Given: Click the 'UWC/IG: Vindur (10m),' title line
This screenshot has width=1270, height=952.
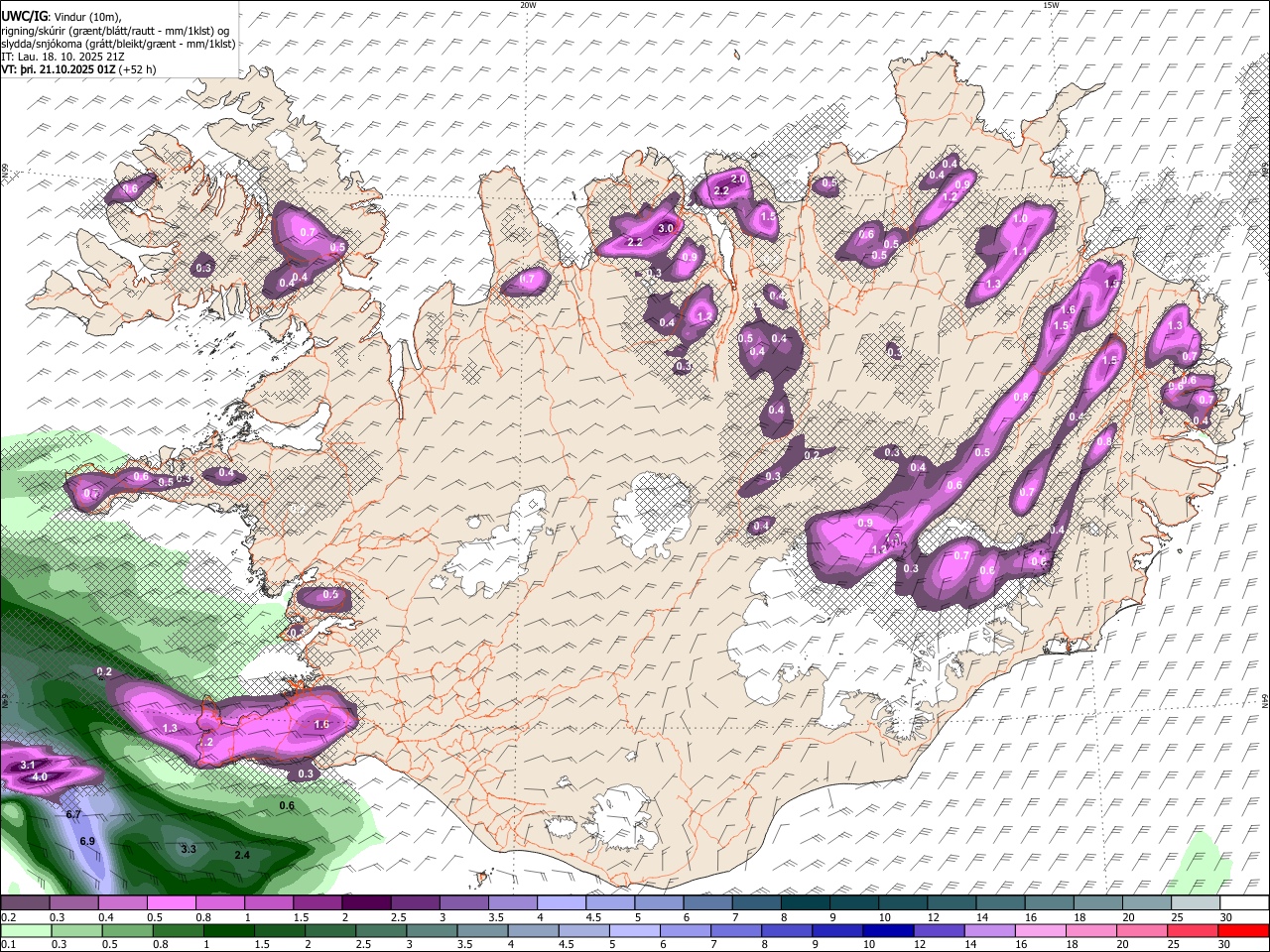Looking at the screenshot, I should [x=60, y=16].
